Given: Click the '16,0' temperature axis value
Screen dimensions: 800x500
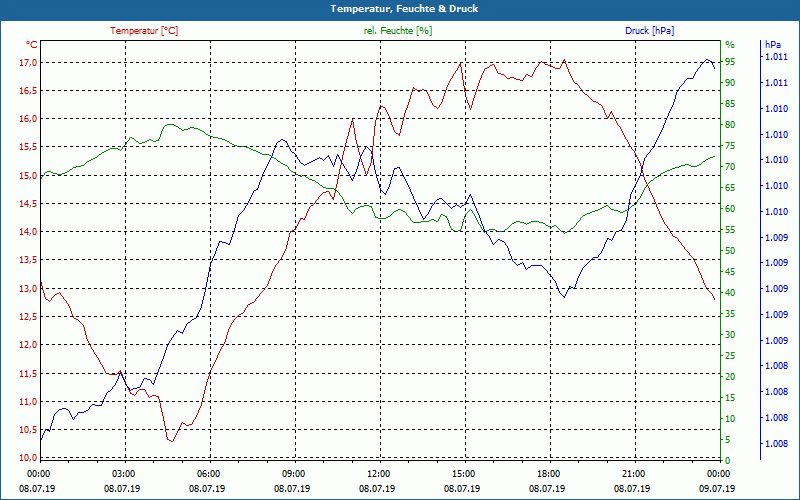Looking at the screenshot, I should pos(29,118).
